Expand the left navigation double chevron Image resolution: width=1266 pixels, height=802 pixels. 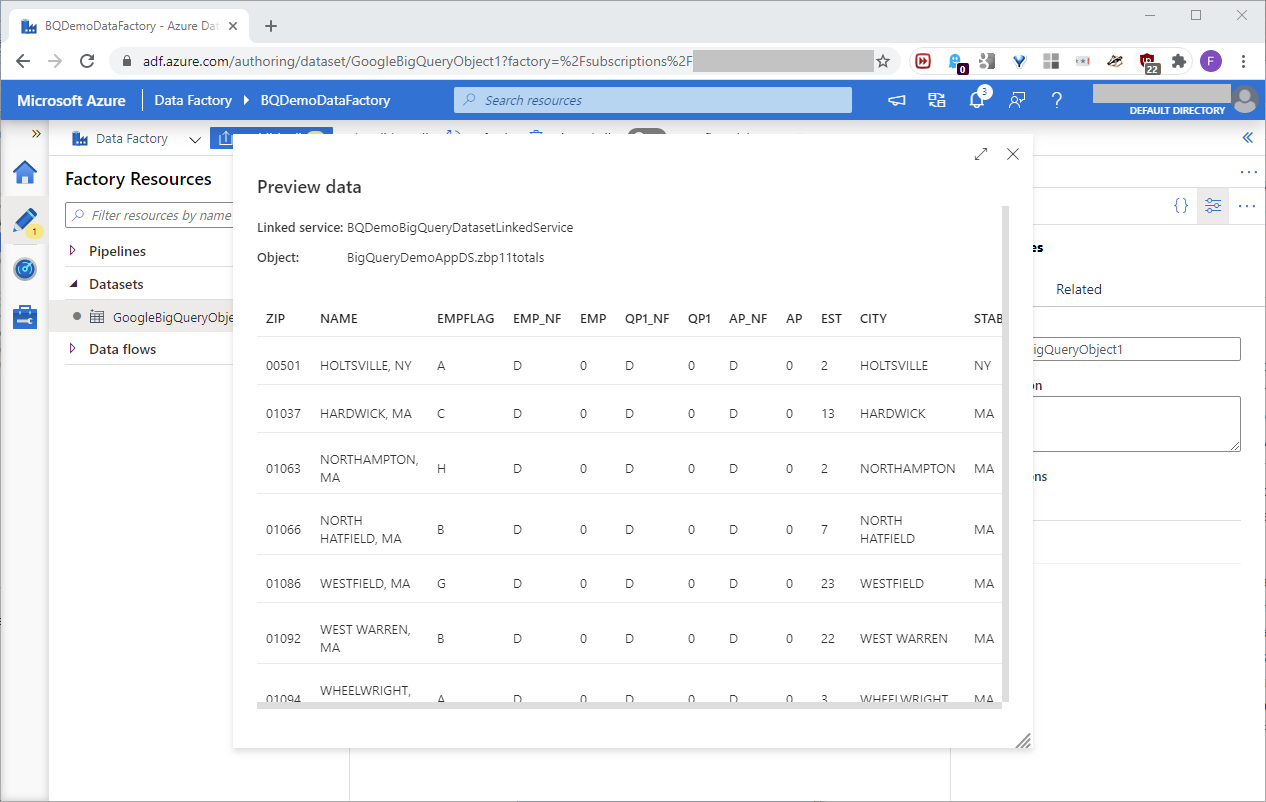(x=36, y=133)
